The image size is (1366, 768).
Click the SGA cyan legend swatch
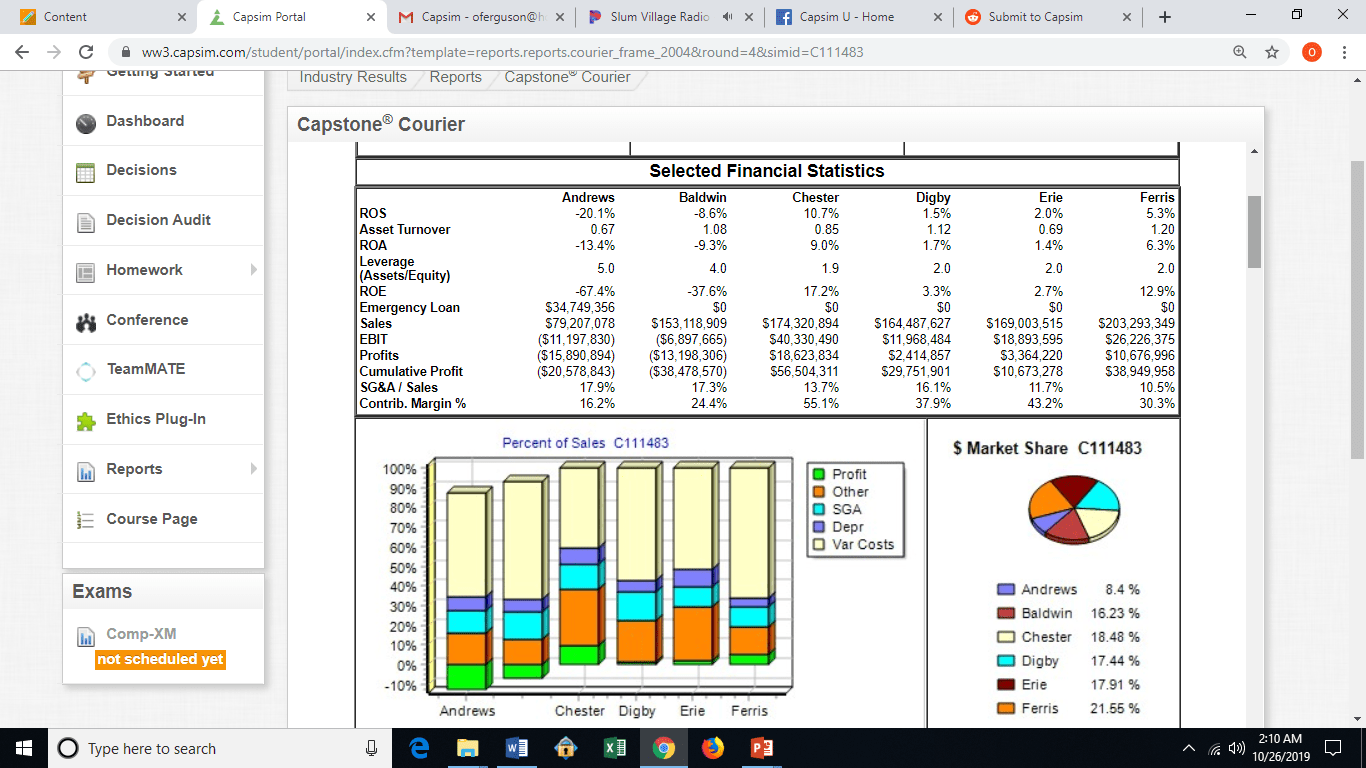click(818, 509)
